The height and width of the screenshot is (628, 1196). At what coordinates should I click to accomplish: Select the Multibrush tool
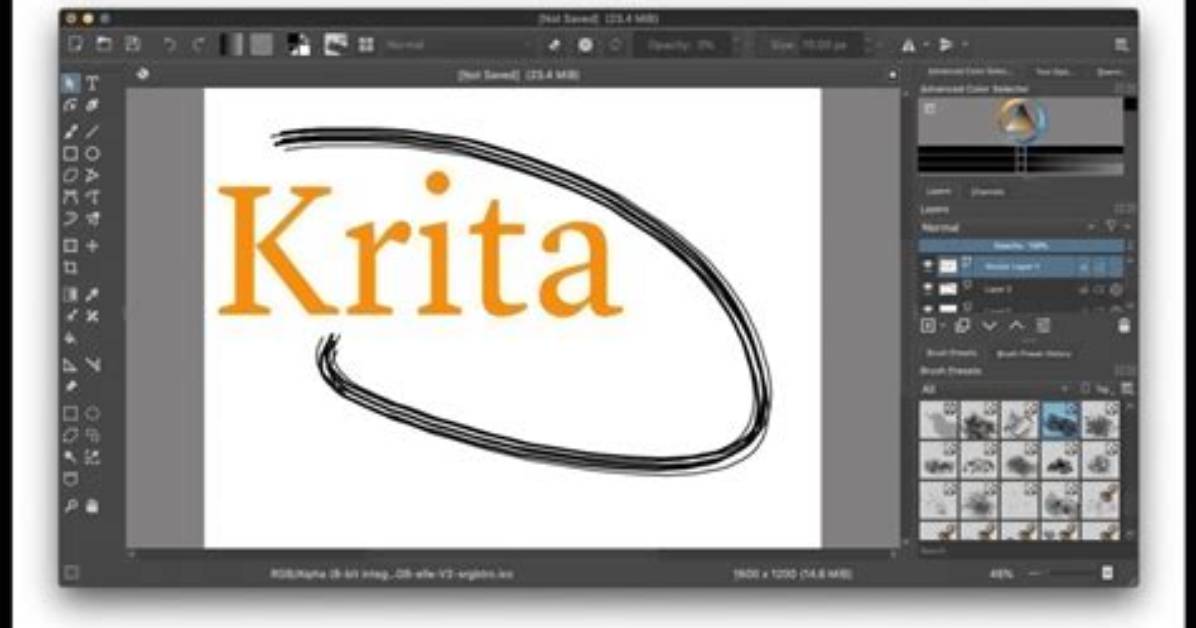click(92, 220)
